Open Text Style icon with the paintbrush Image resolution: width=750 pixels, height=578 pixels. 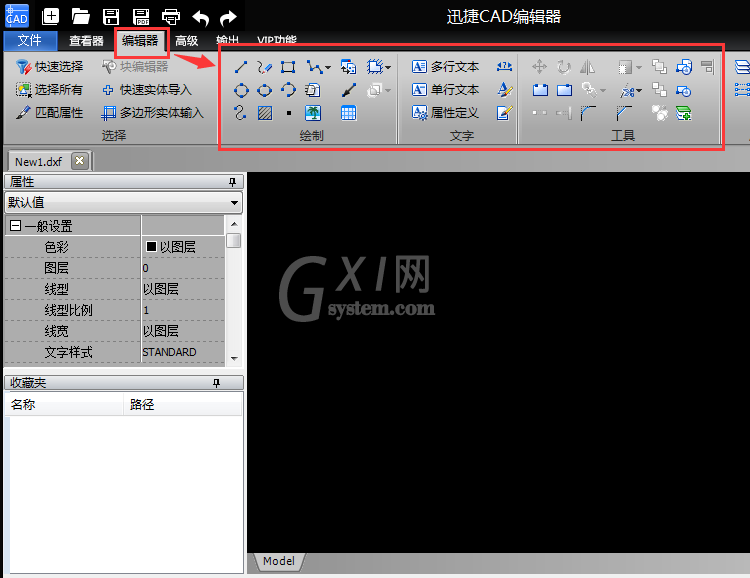(x=505, y=89)
